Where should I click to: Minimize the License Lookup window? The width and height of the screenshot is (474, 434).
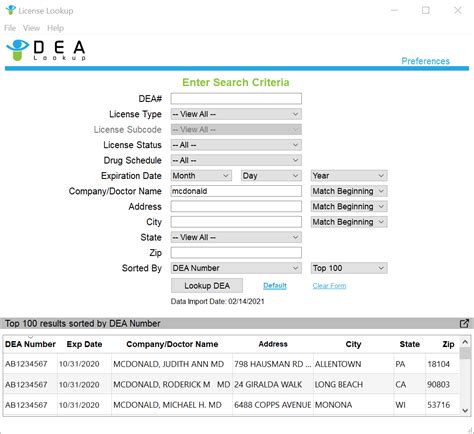click(x=394, y=10)
